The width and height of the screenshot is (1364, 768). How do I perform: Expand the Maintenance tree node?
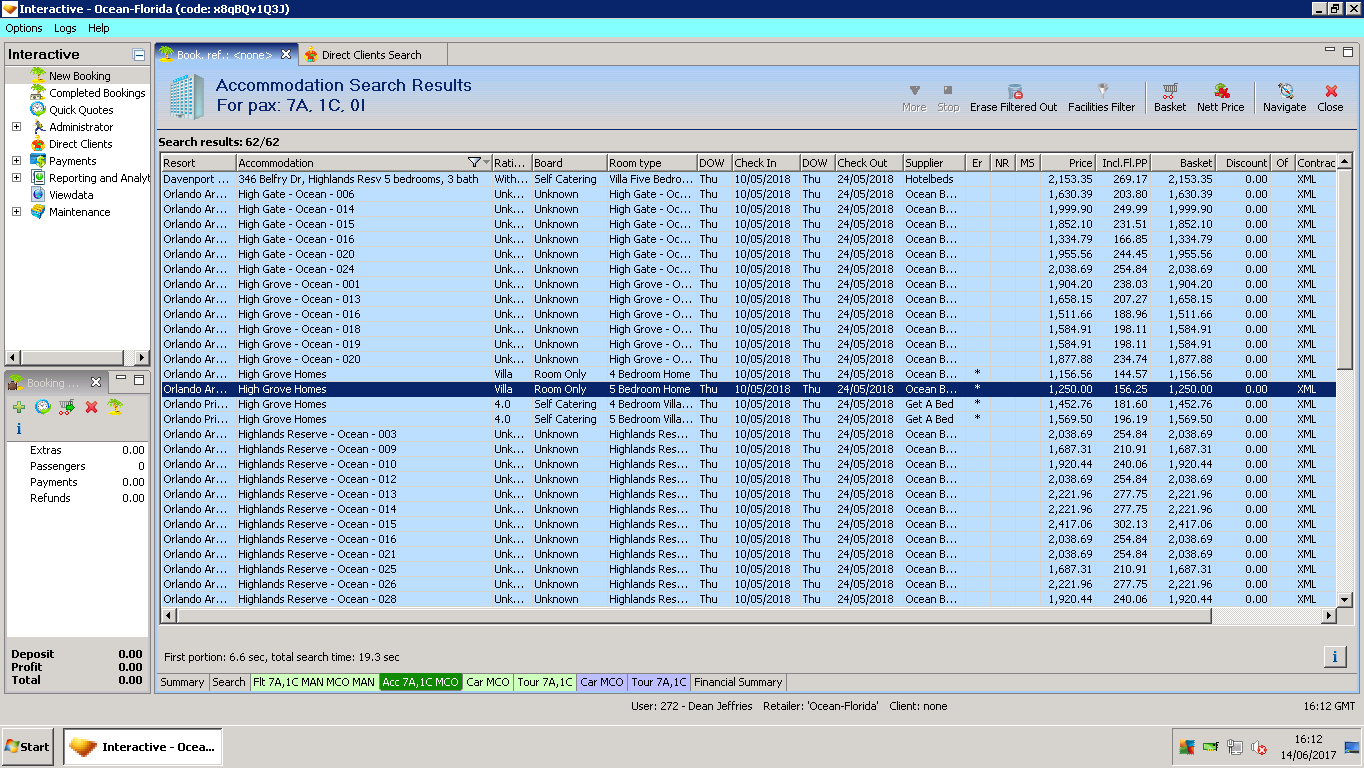pyautogui.click(x=16, y=212)
